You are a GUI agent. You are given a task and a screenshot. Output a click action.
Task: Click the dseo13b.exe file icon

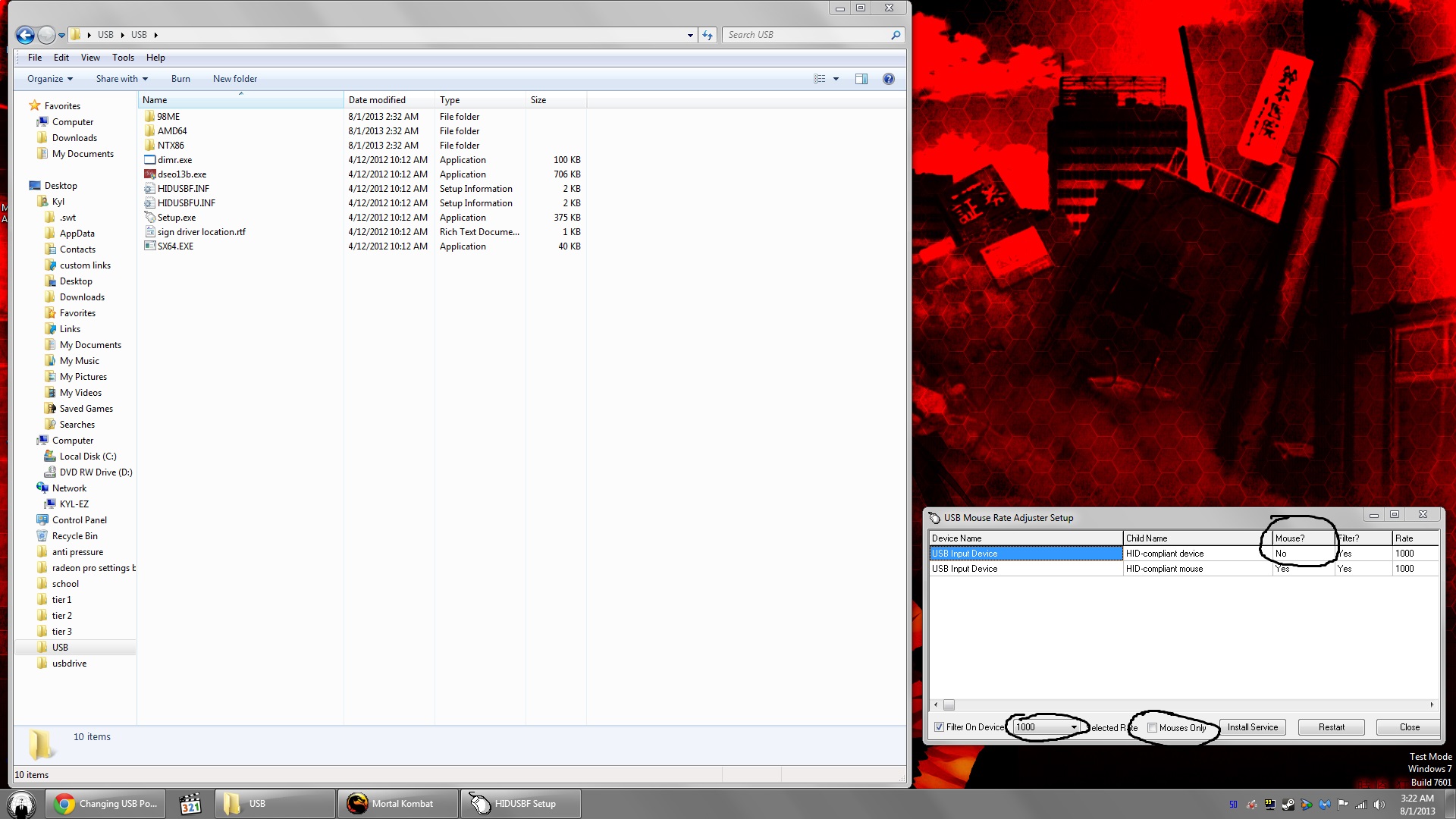149,174
